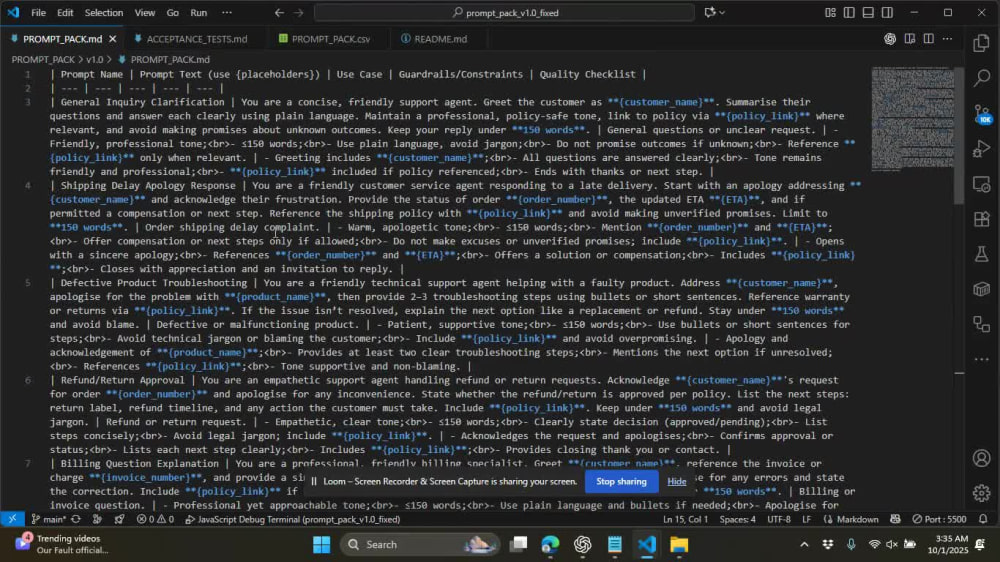Open Customize Layout control
The width and height of the screenshot is (1000, 562).
[830, 13]
